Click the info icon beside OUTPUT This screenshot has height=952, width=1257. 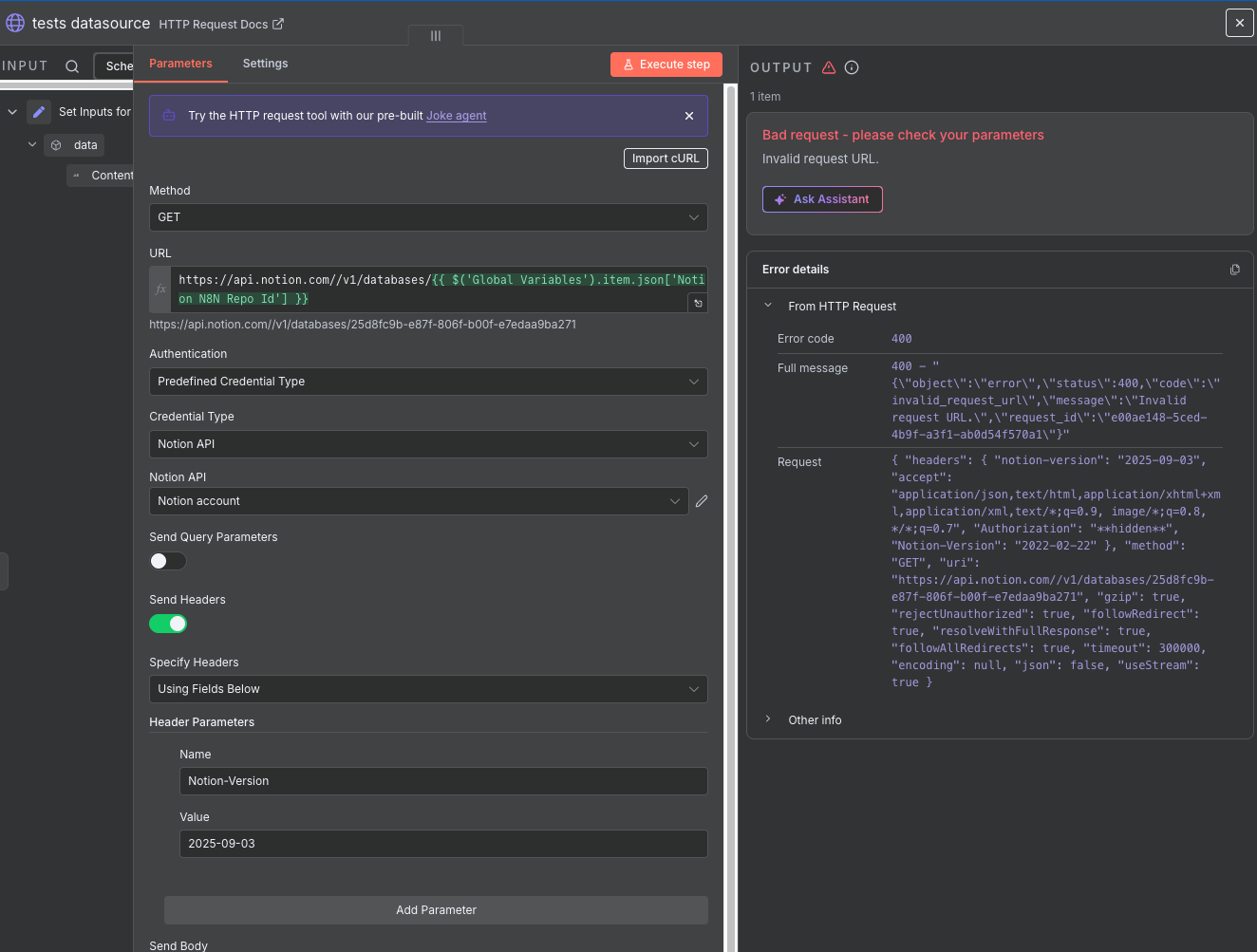(851, 67)
